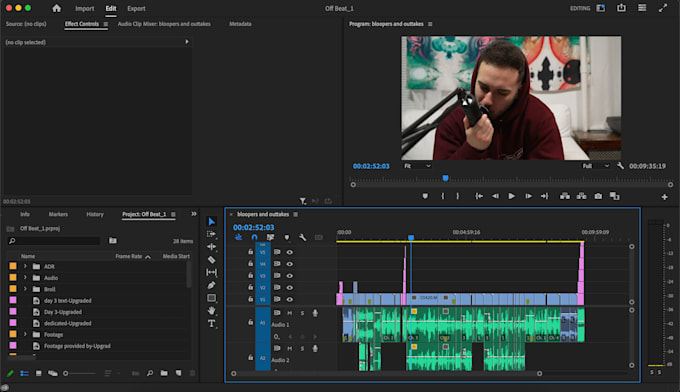680x392 pixels.
Task: Play the sequence in Program Monitor
Action: [511, 196]
